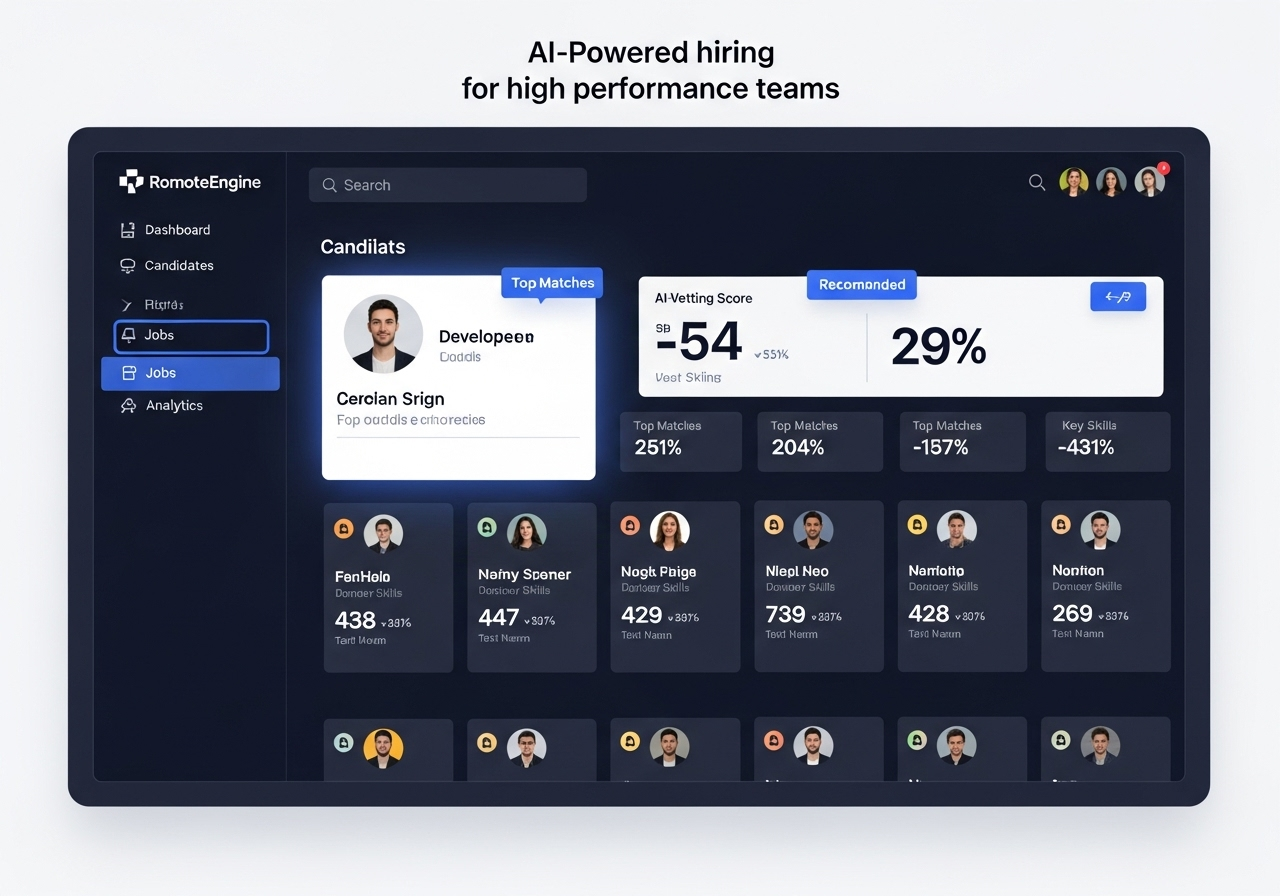Viewport: 1280px width, 896px height.
Task: Click the 251% Top Matches stat tile
Action: pos(680,441)
